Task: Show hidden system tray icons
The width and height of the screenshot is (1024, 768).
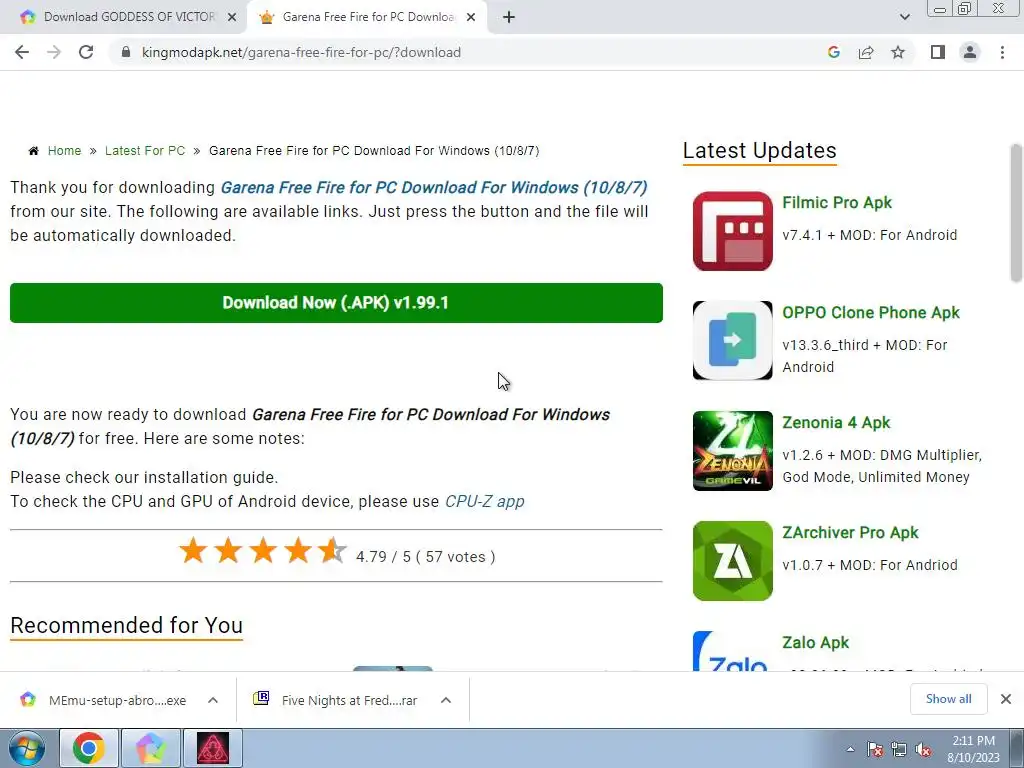Action: click(850, 749)
